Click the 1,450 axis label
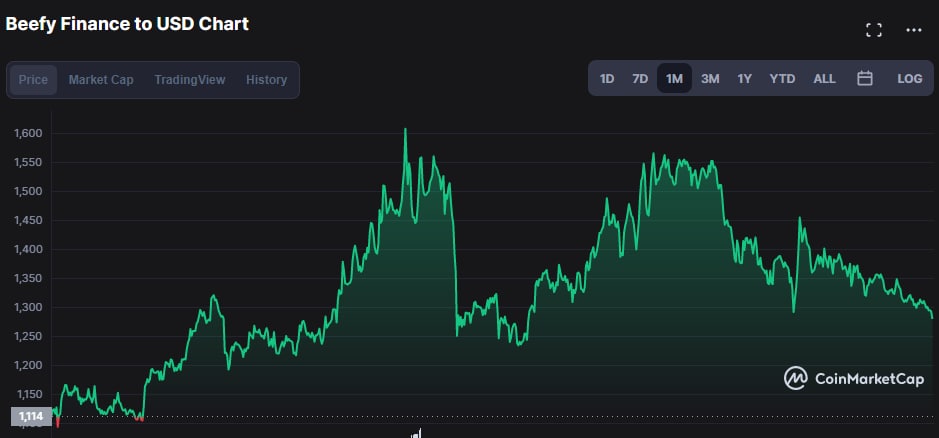The width and height of the screenshot is (939, 438). pos(28,220)
